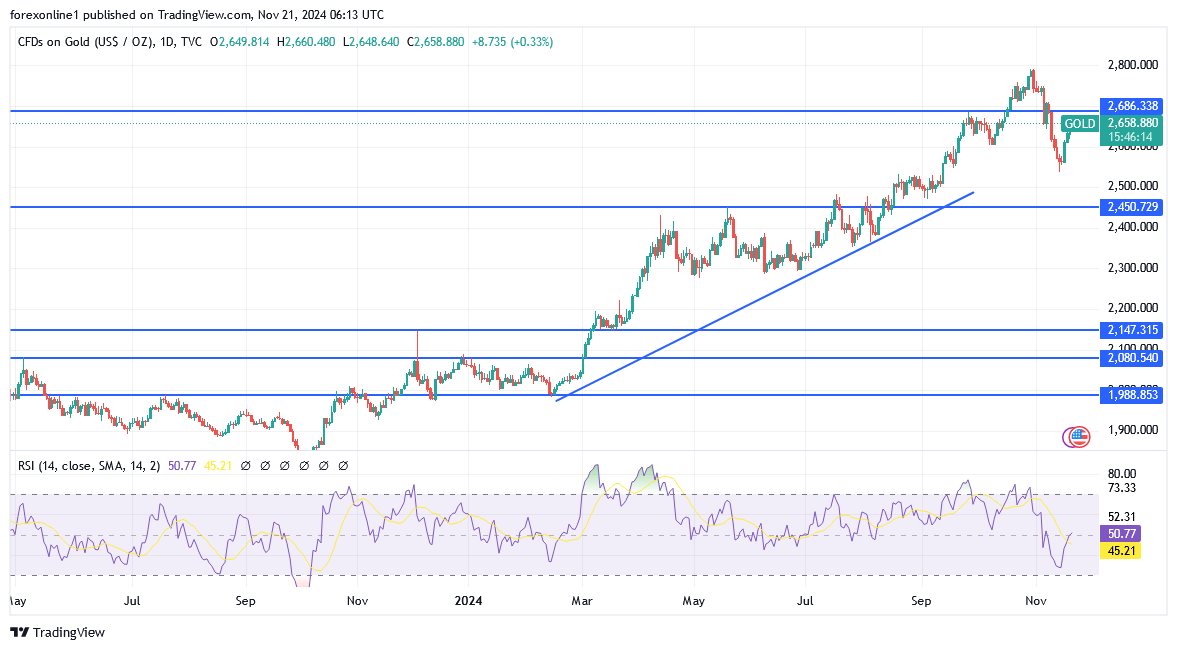Click the 2,147.315 price level label

pyautogui.click(x=1133, y=330)
